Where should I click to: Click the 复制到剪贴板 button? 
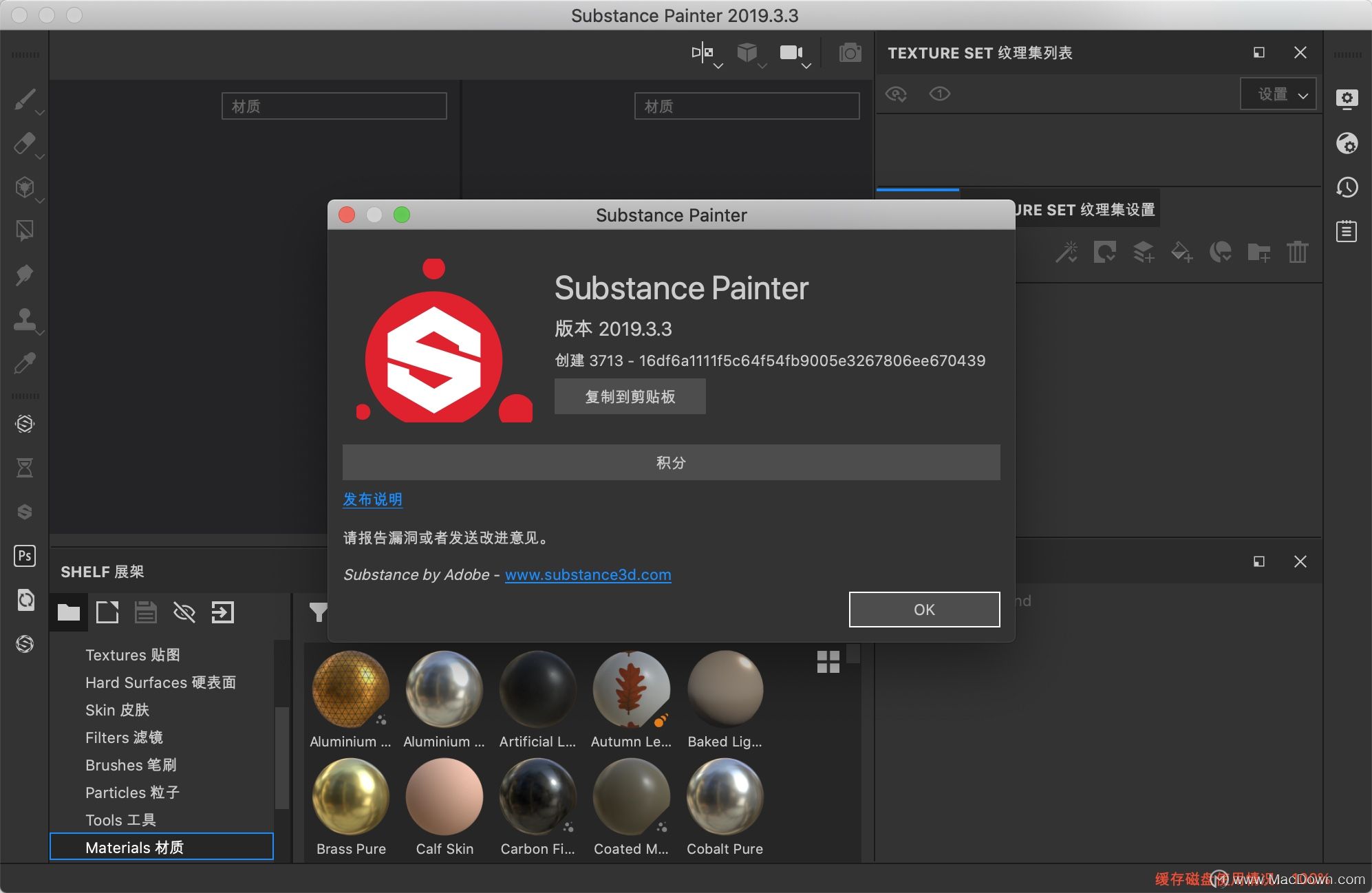click(630, 396)
